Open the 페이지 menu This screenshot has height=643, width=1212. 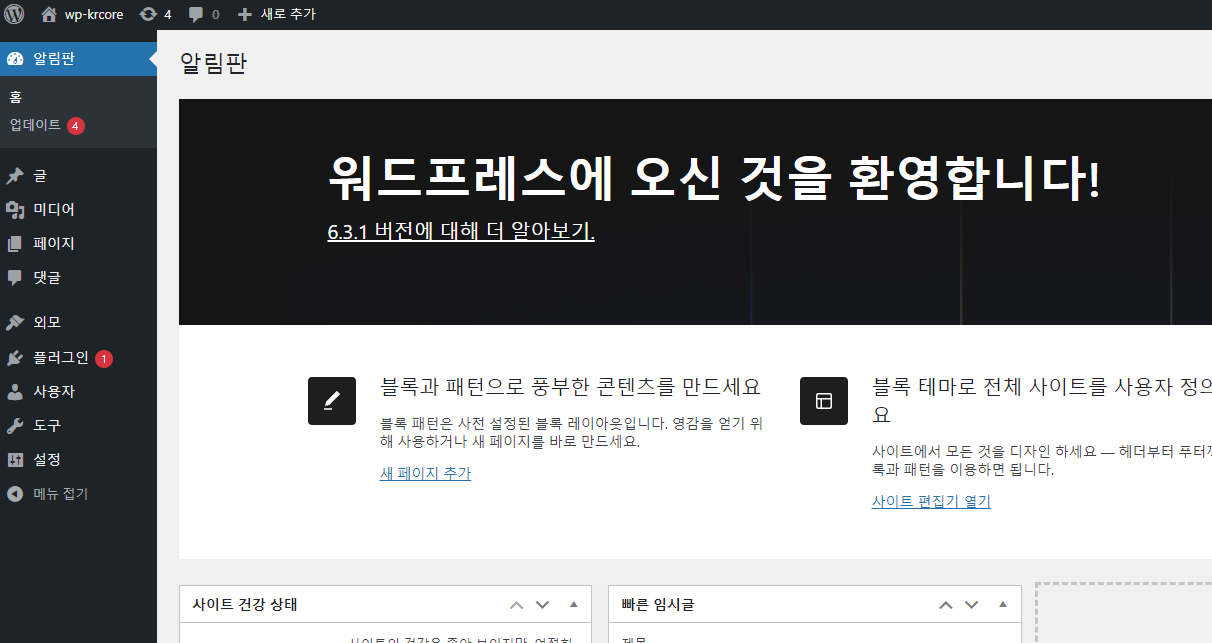pos(78,244)
